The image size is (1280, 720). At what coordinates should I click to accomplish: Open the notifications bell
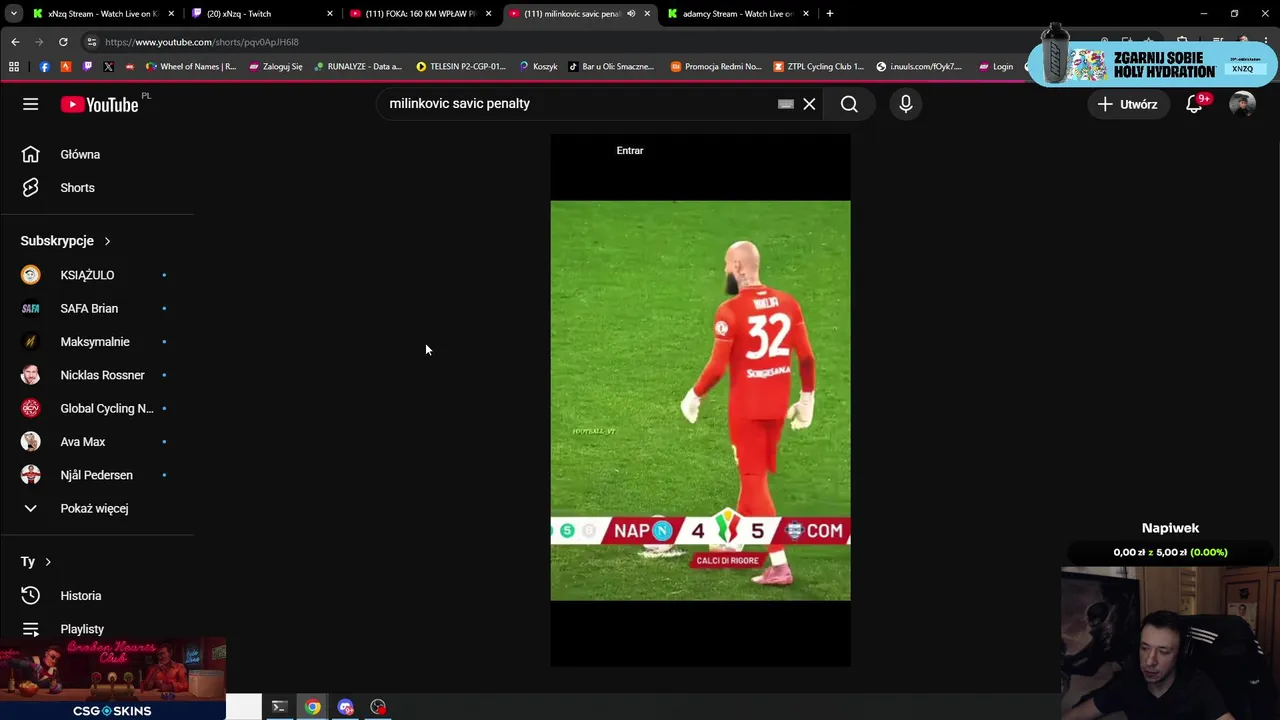click(1194, 104)
